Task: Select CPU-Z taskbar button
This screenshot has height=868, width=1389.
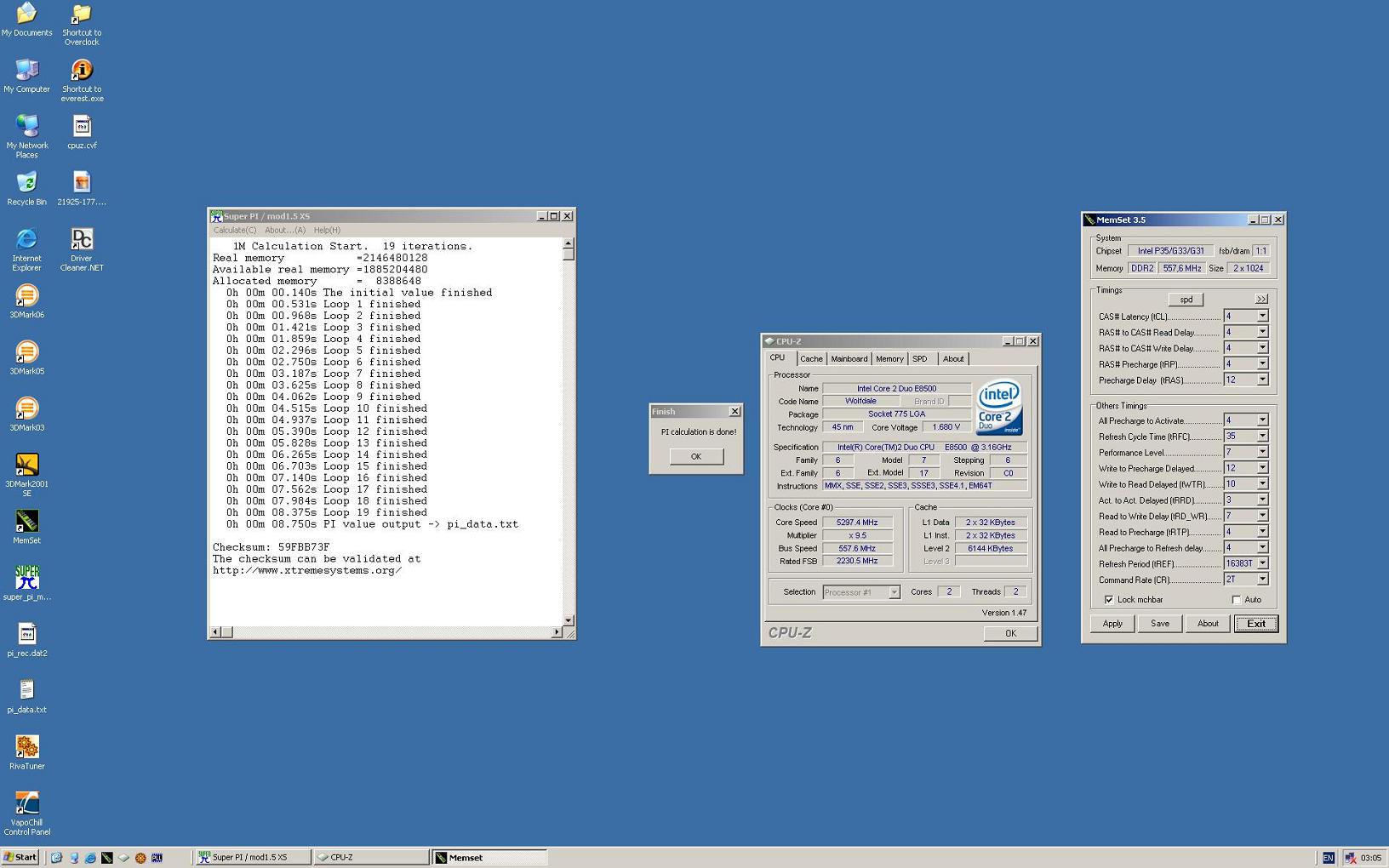Action: click(371, 858)
